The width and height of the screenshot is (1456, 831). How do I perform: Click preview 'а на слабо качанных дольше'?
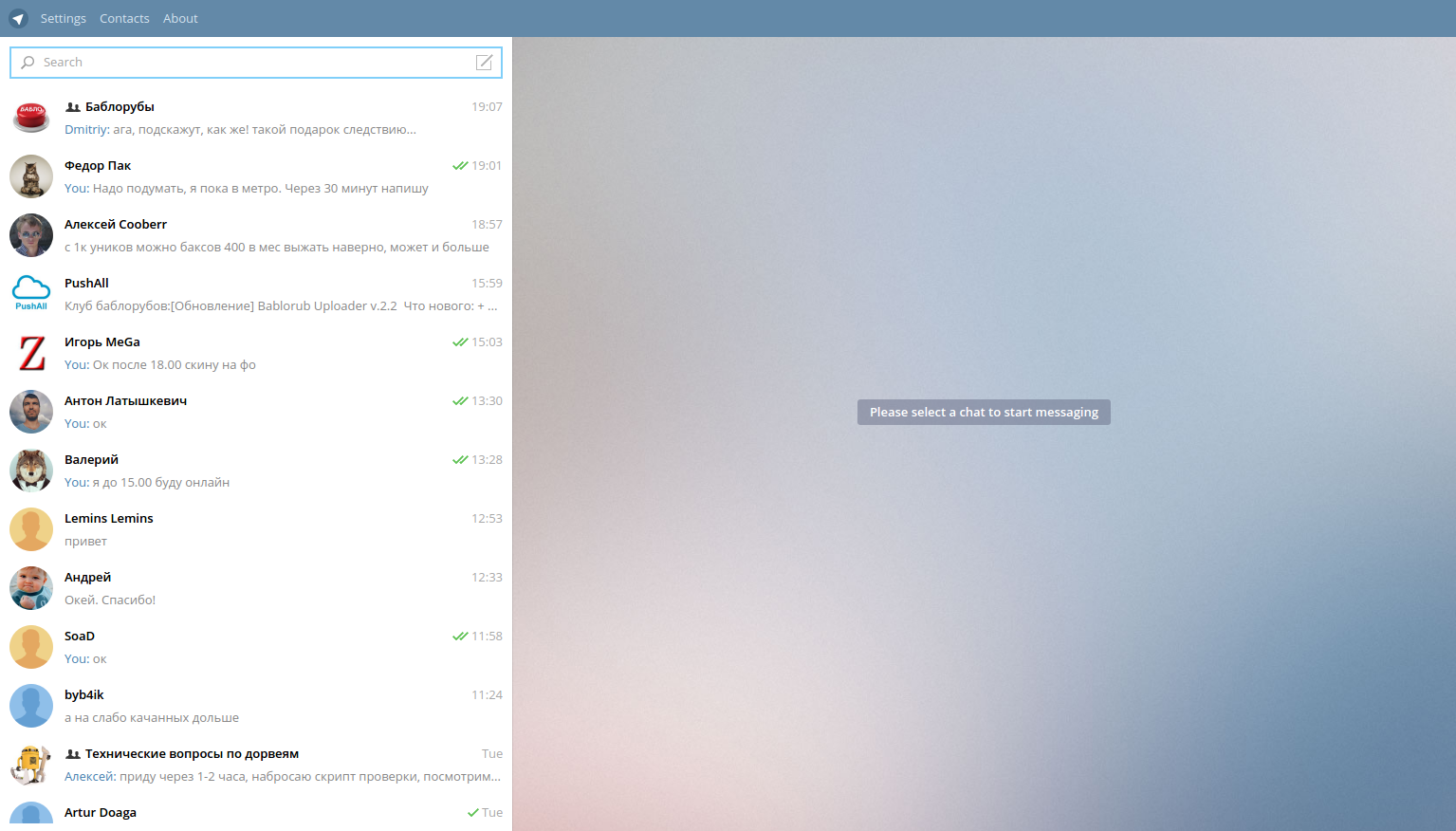pyautogui.click(x=152, y=718)
